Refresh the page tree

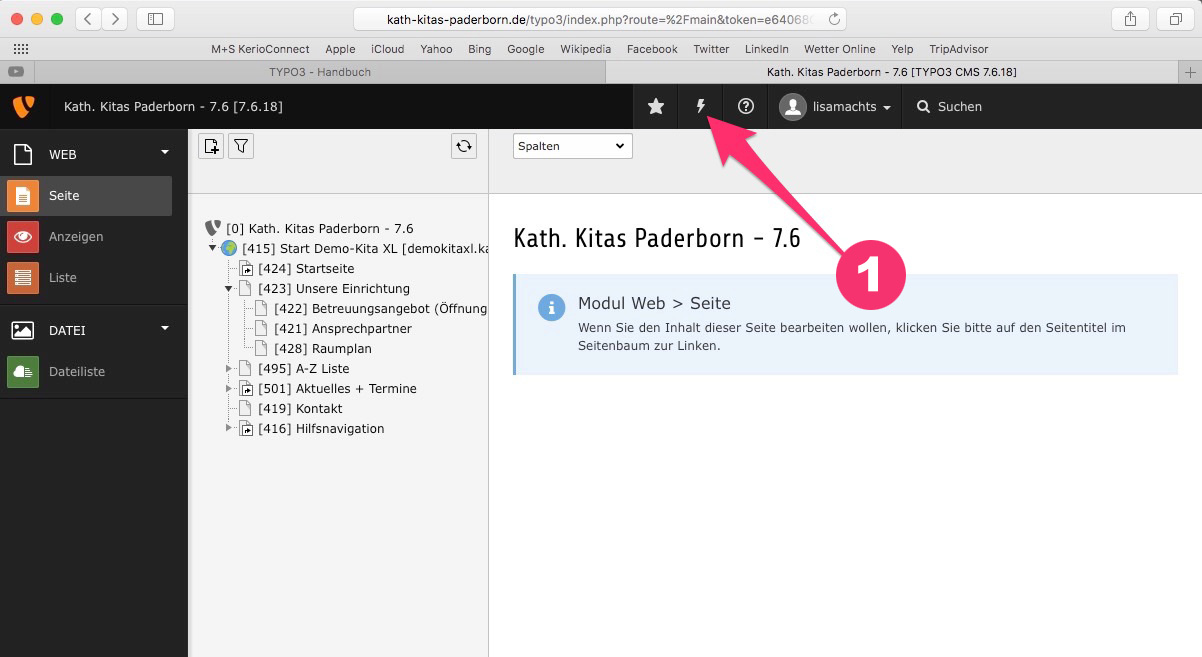[464, 147]
